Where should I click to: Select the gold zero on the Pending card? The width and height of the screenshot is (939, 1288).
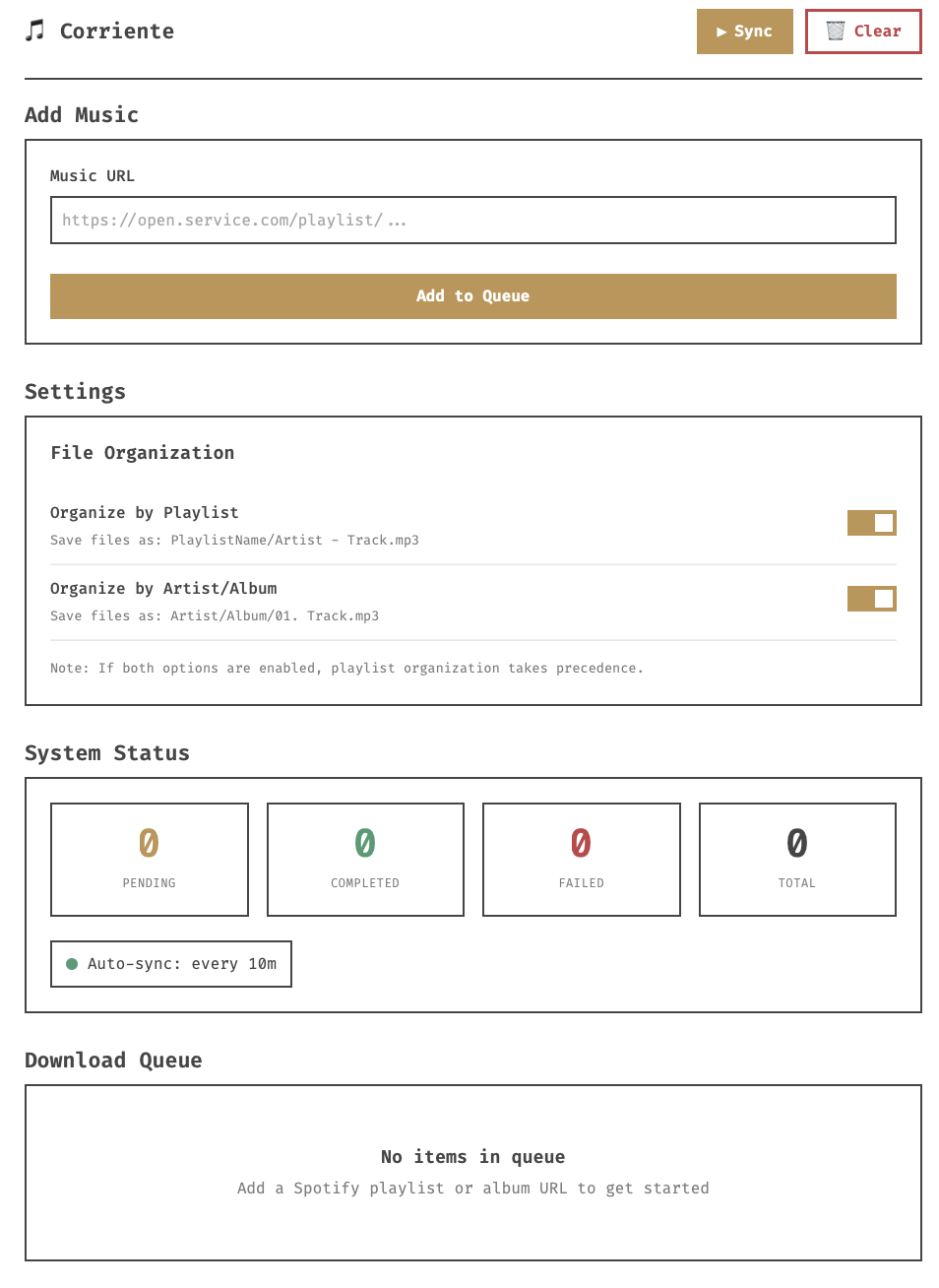click(x=149, y=843)
